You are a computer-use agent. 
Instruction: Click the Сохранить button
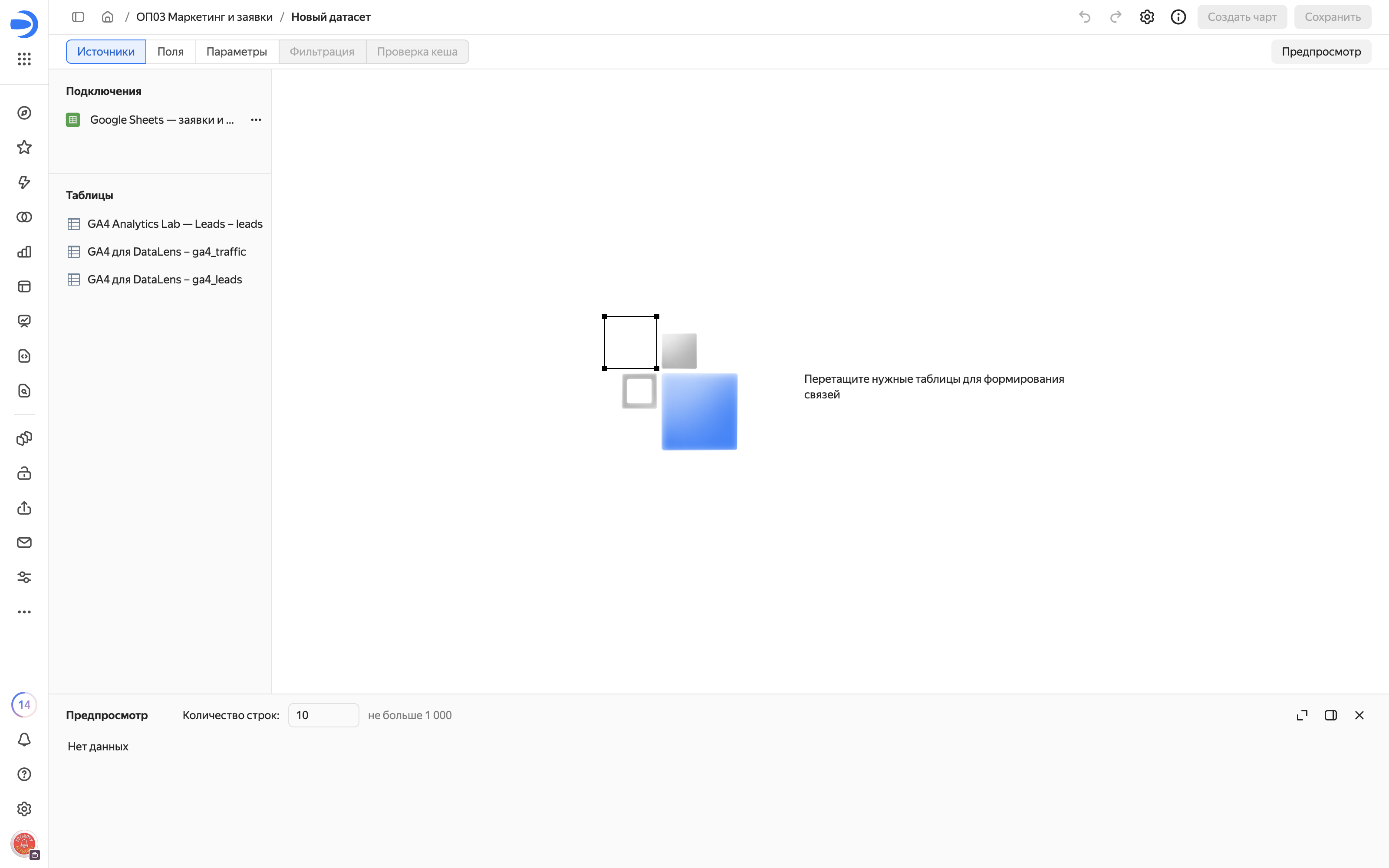[1333, 17]
